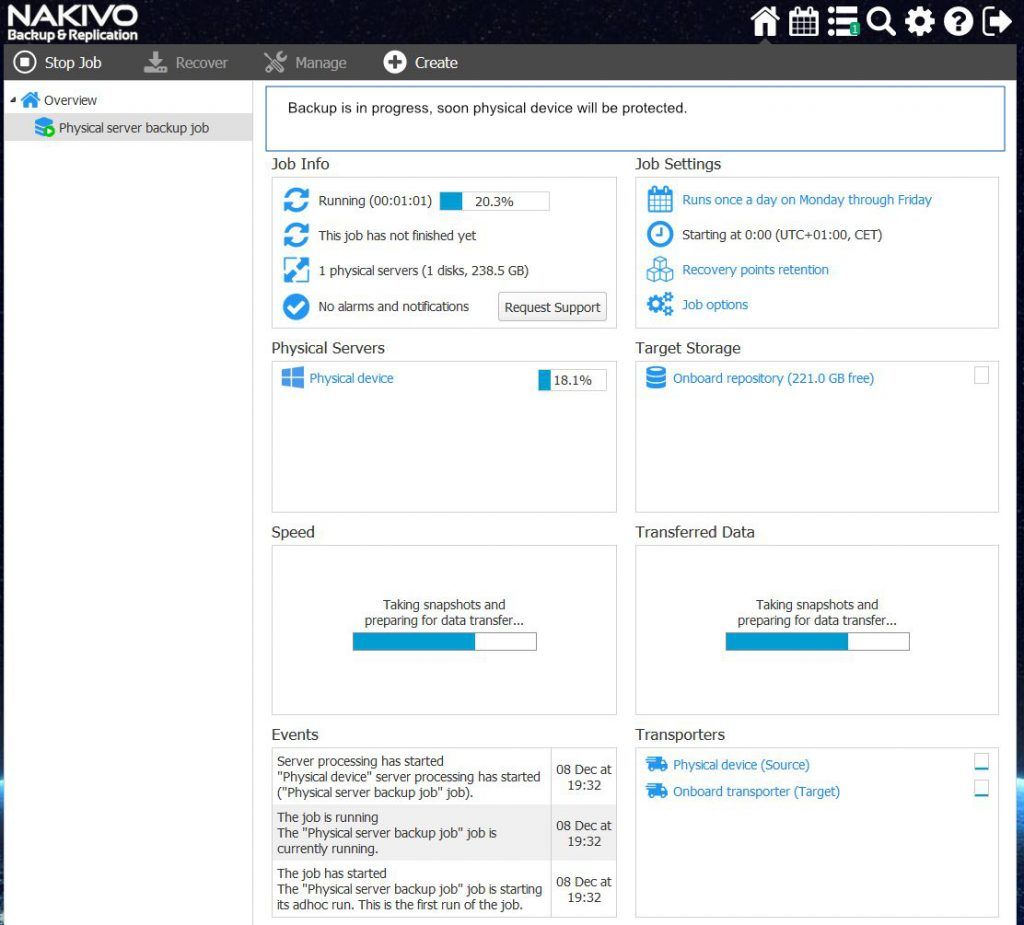This screenshot has height=925, width=1024.
Task: Collapse the Overview tree node
Action: point(13,100)
